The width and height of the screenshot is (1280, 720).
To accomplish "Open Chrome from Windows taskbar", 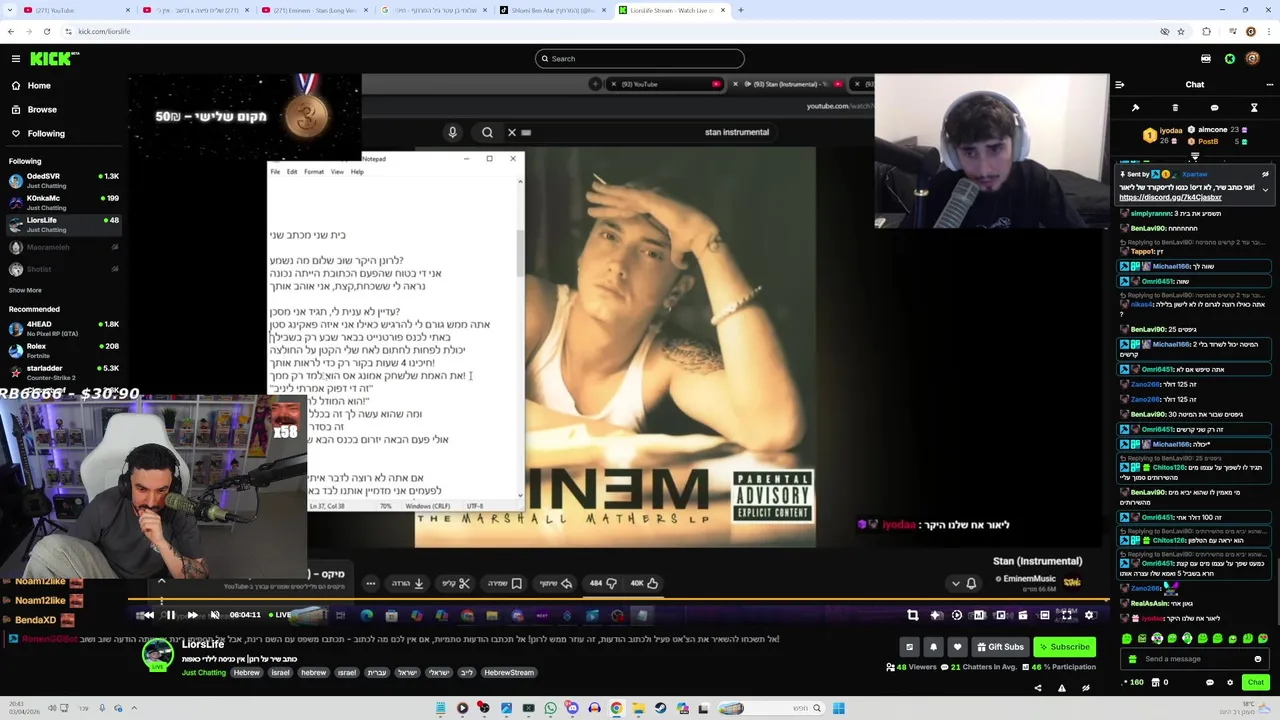I will [x=616, y=709].
